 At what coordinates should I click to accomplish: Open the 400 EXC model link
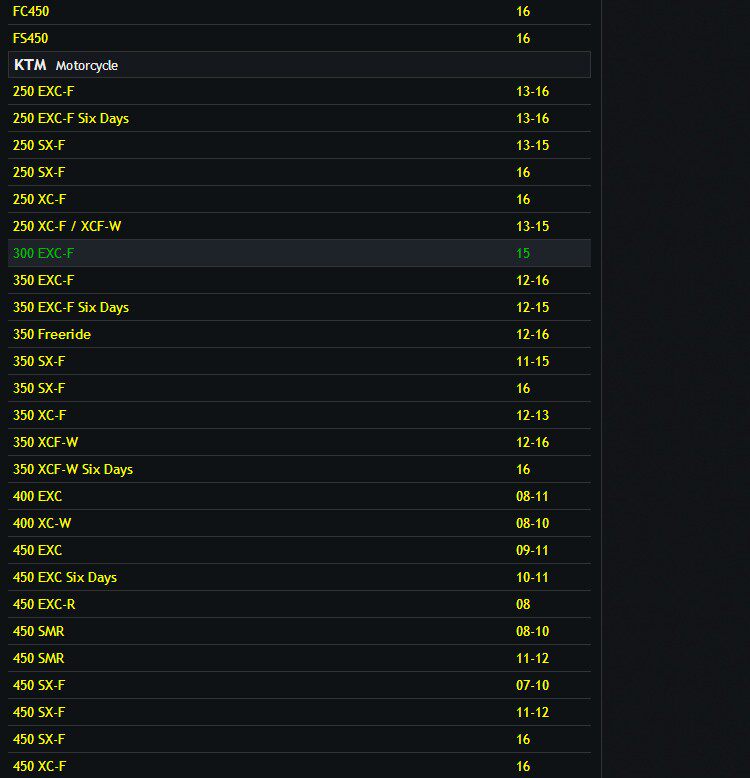[x=37, y=496]
